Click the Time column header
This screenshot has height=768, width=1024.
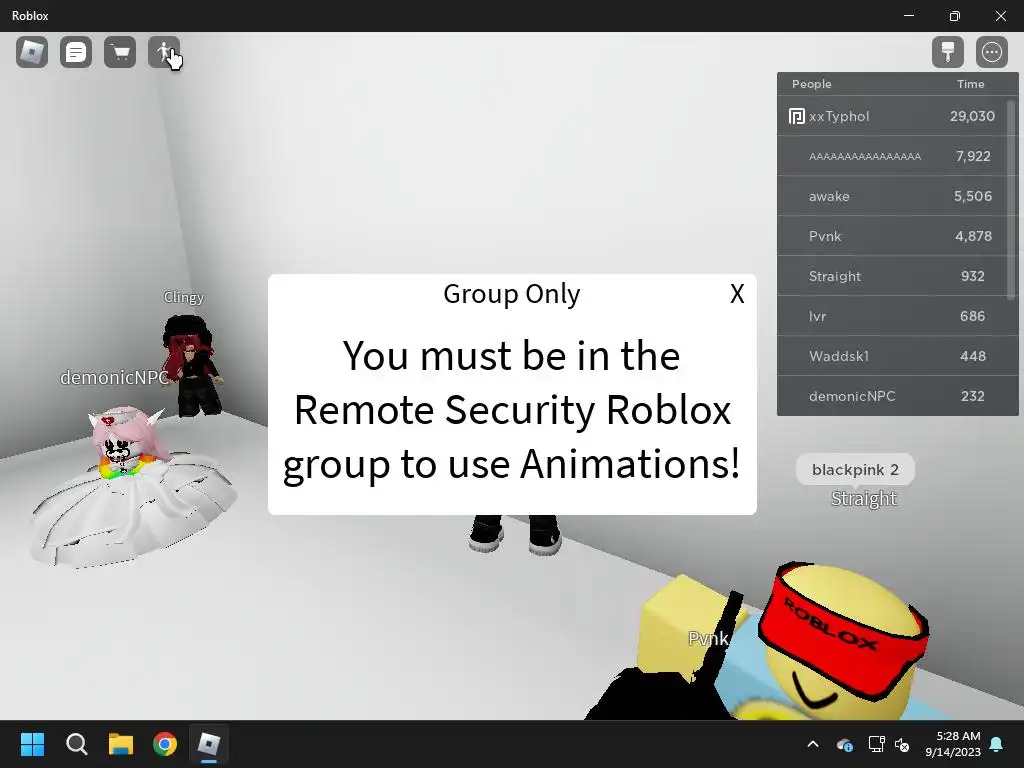click(970, 84)
